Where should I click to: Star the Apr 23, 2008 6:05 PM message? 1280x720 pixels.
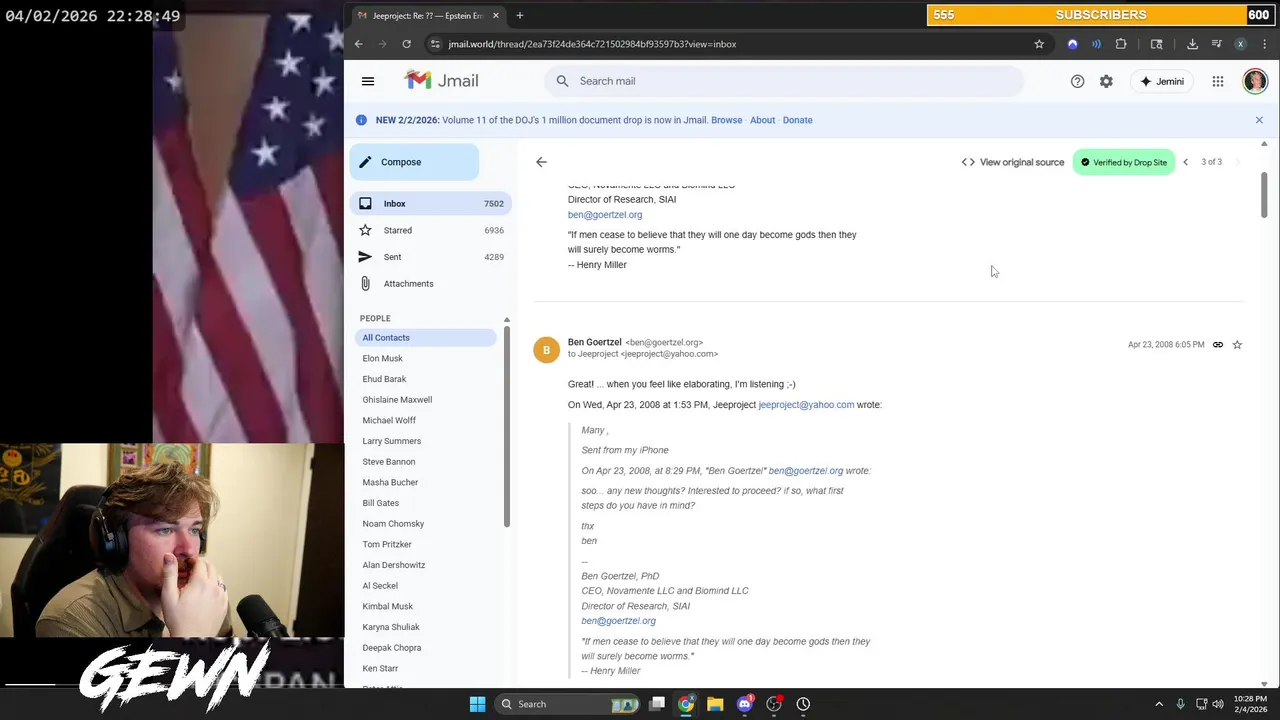coord(1237,345)
